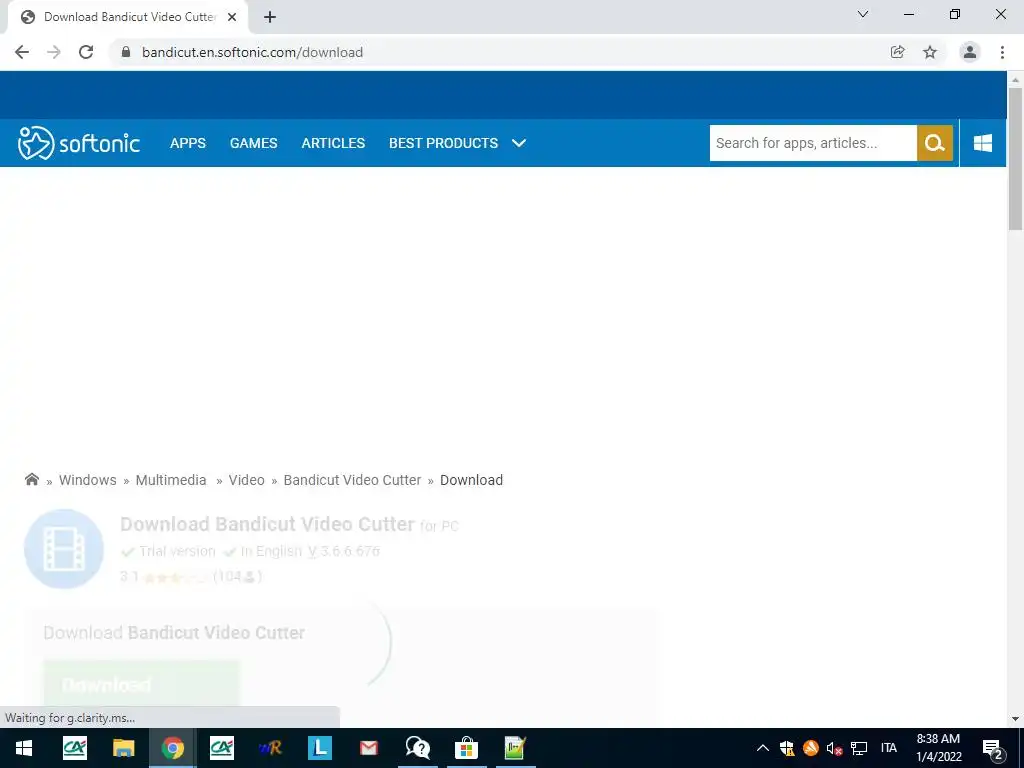
Task: Open the first Crédit Agricole taskbar app
Action: pyautogui.click(x=74, y=748)
